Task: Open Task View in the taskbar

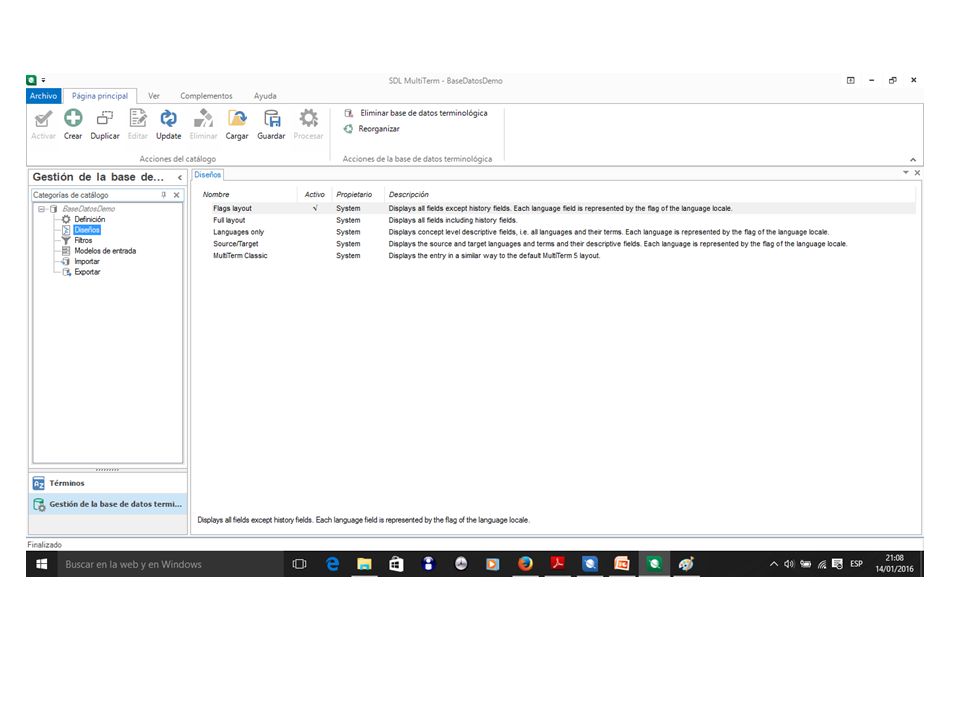Action: click(299, 564)
